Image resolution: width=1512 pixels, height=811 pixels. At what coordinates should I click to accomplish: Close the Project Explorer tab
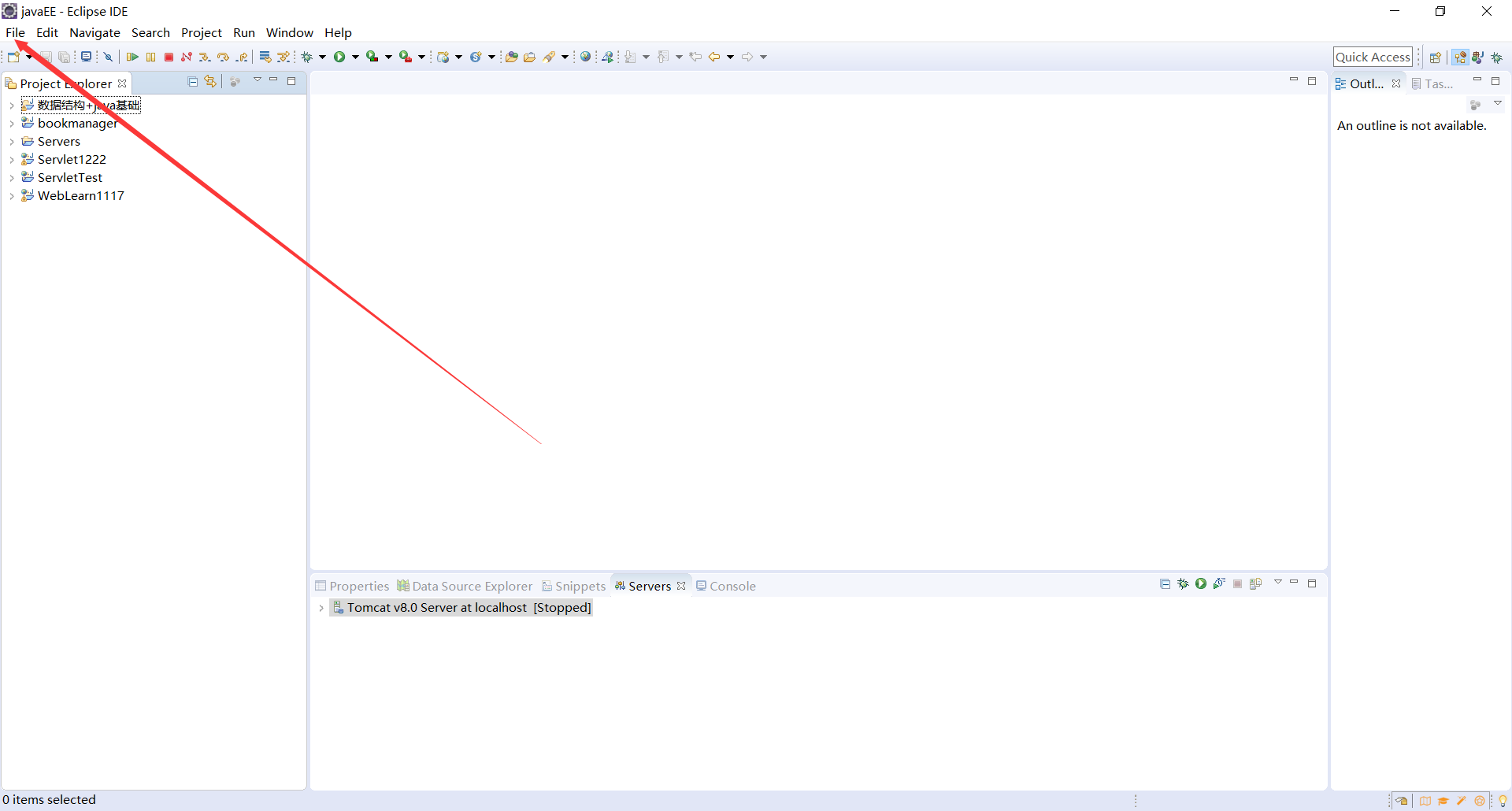click(x=122, y=83)
